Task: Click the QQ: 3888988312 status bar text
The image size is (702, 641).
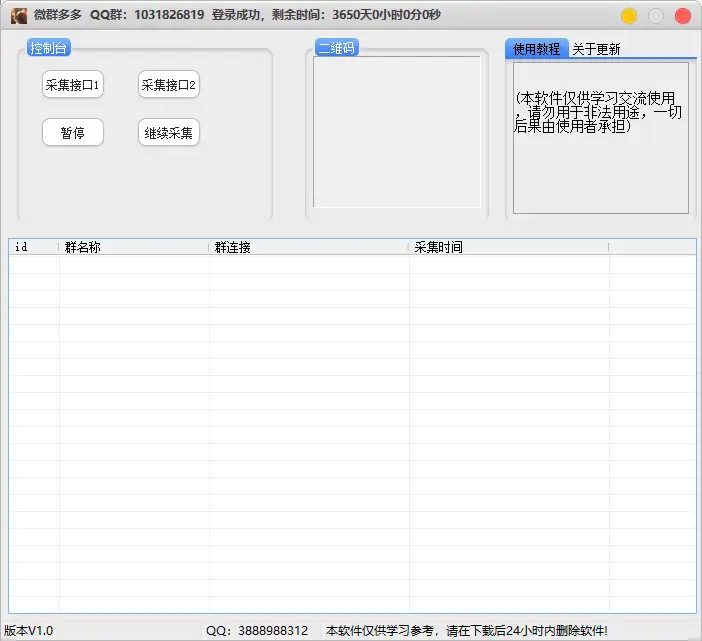Action: coord(257,631)
